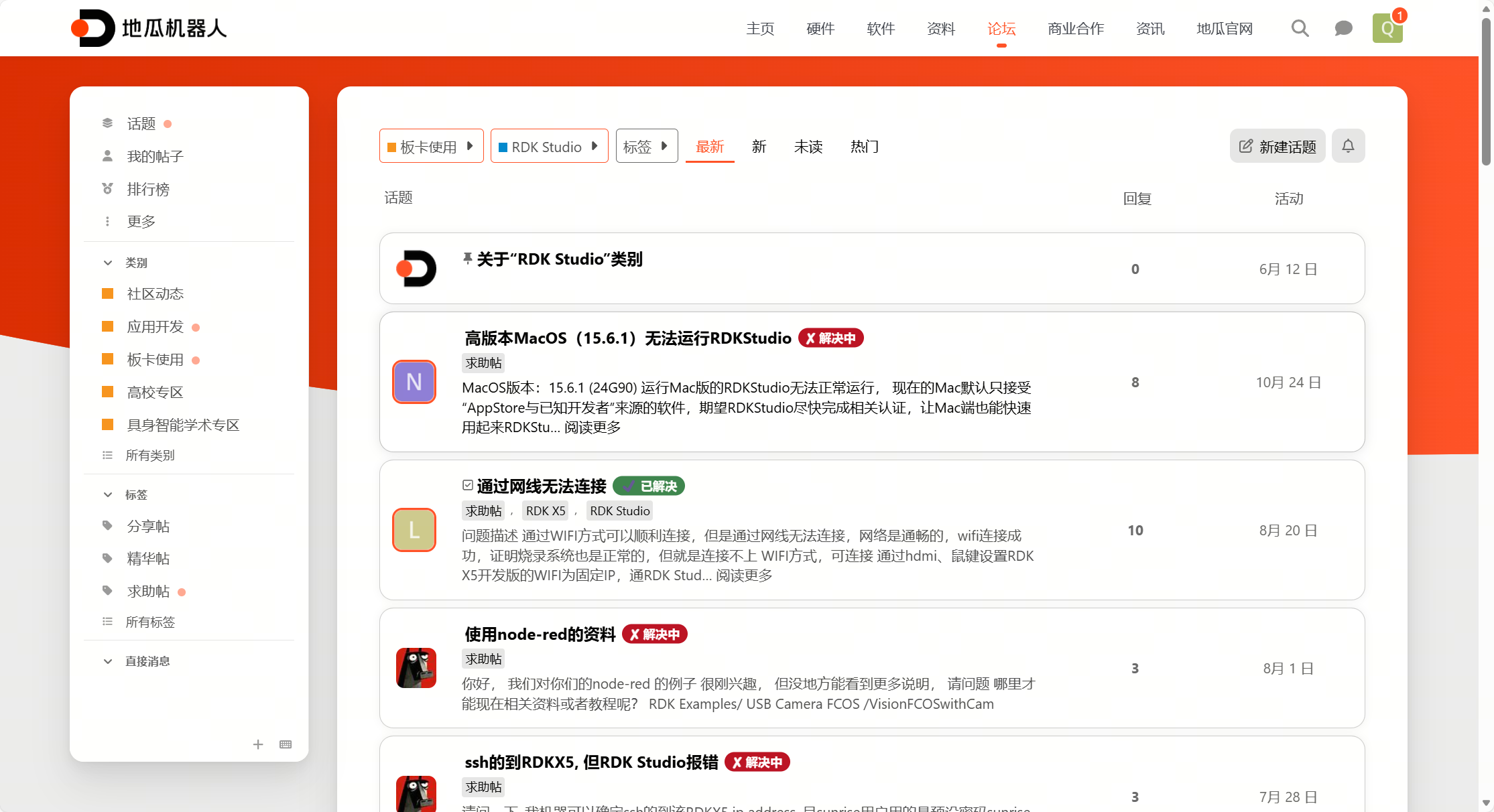
Task: Open the chat messages icon
Action: pyautogui.click(x=1343, y=28)
